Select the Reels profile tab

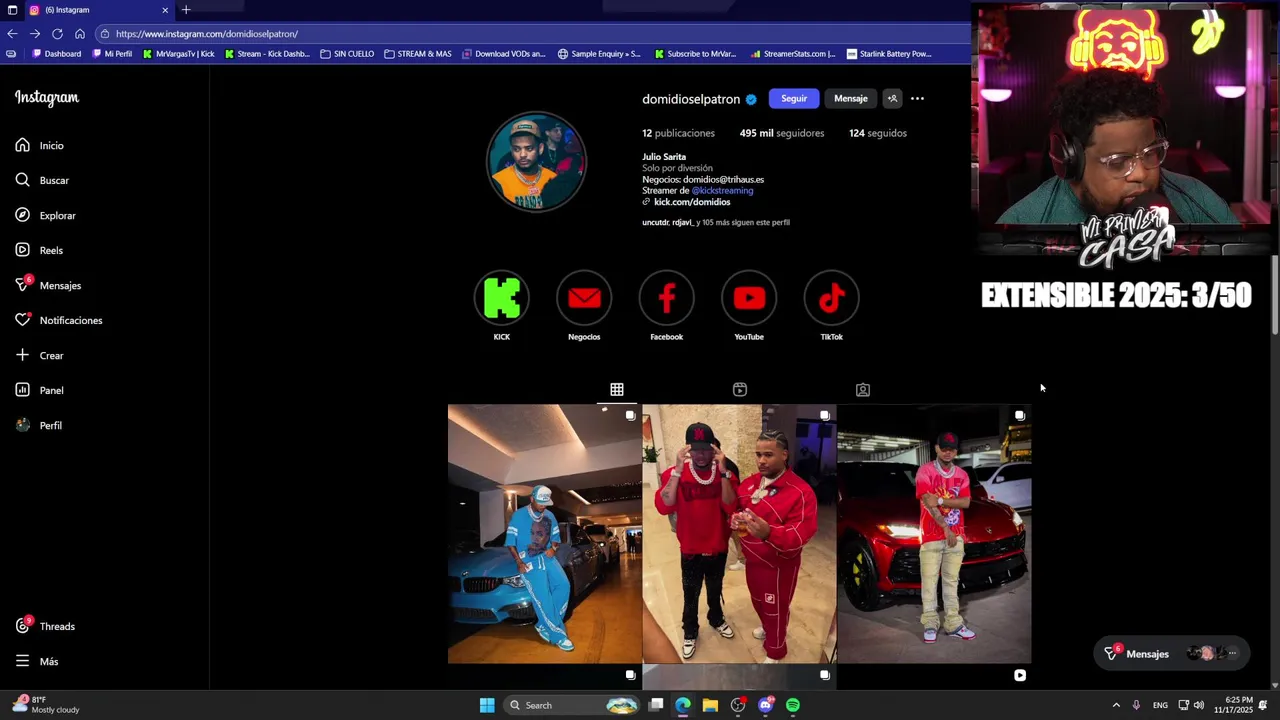(x=740, y=390)
